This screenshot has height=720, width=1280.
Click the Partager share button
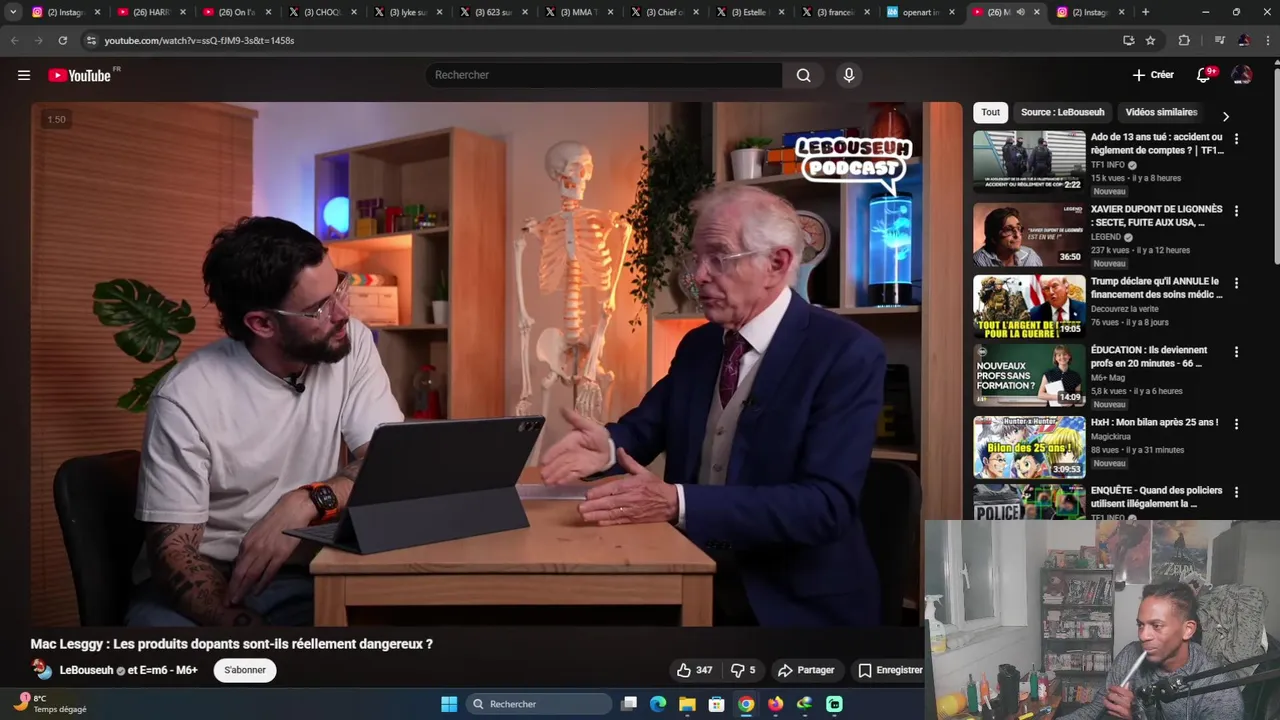pyautogui.click(x=806, y=670)
